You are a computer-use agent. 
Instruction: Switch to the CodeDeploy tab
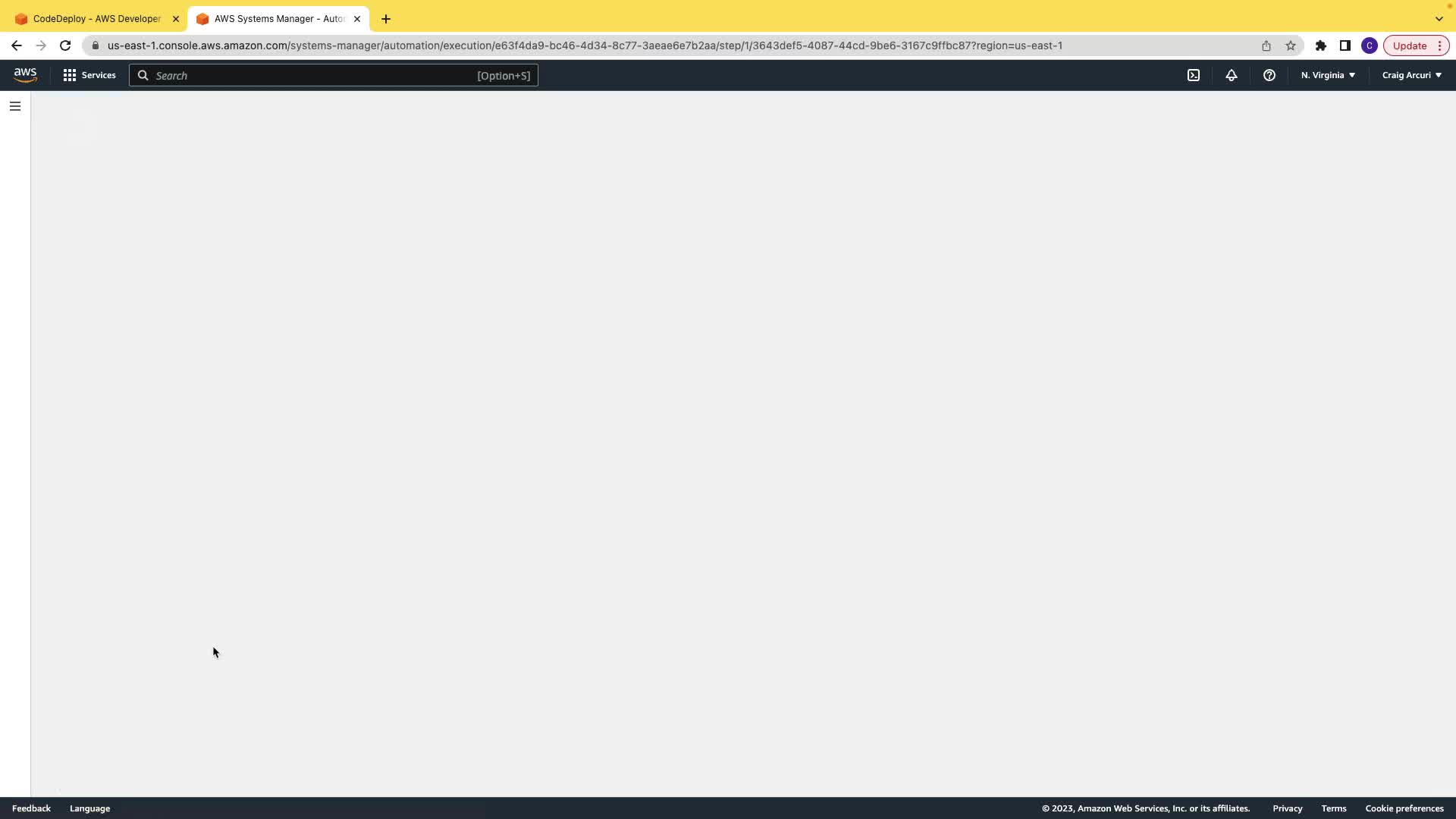pyautogui.click(x=96, y=19)
